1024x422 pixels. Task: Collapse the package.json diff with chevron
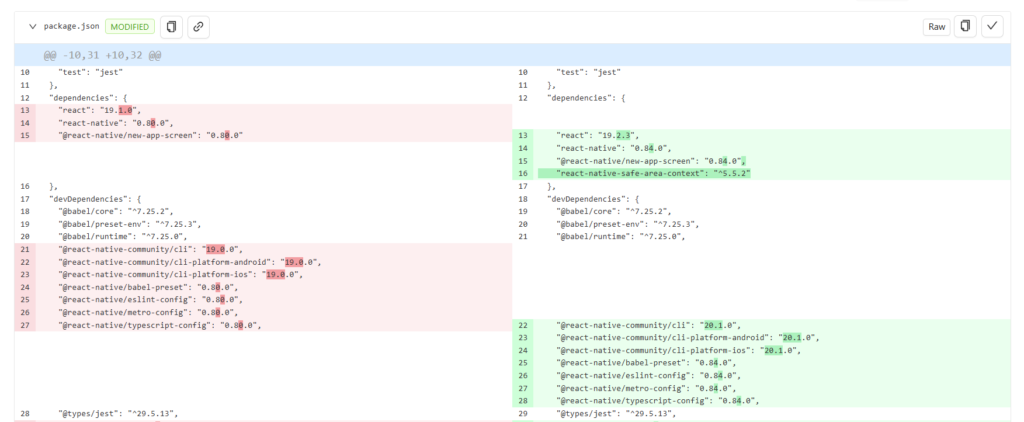point(32,26)
